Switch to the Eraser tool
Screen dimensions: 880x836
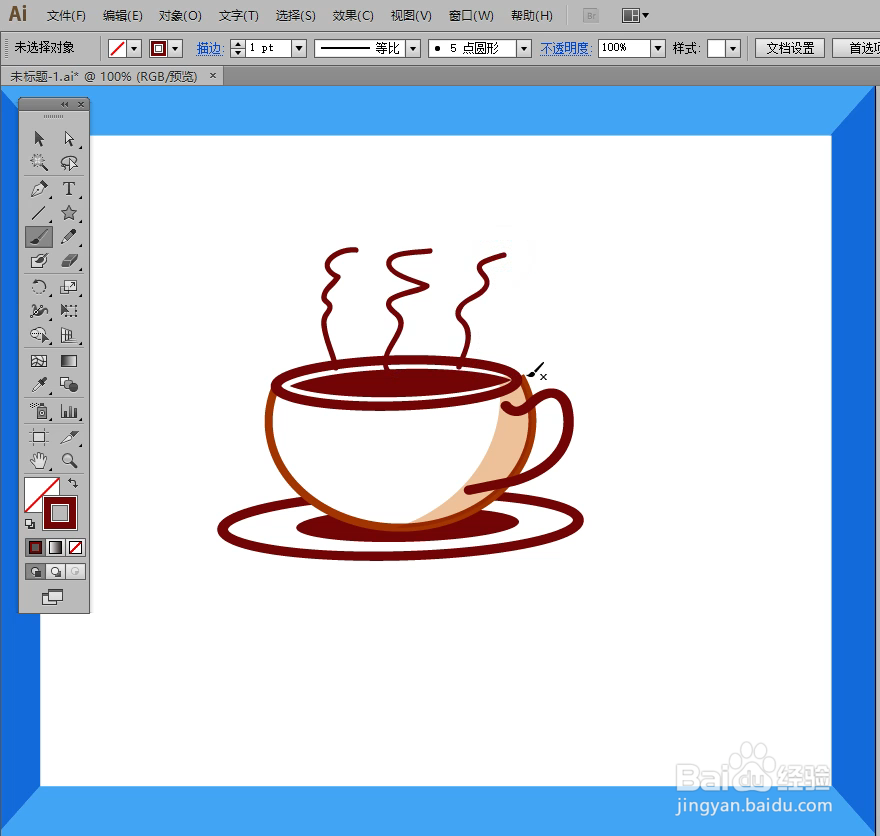[67, 261]
